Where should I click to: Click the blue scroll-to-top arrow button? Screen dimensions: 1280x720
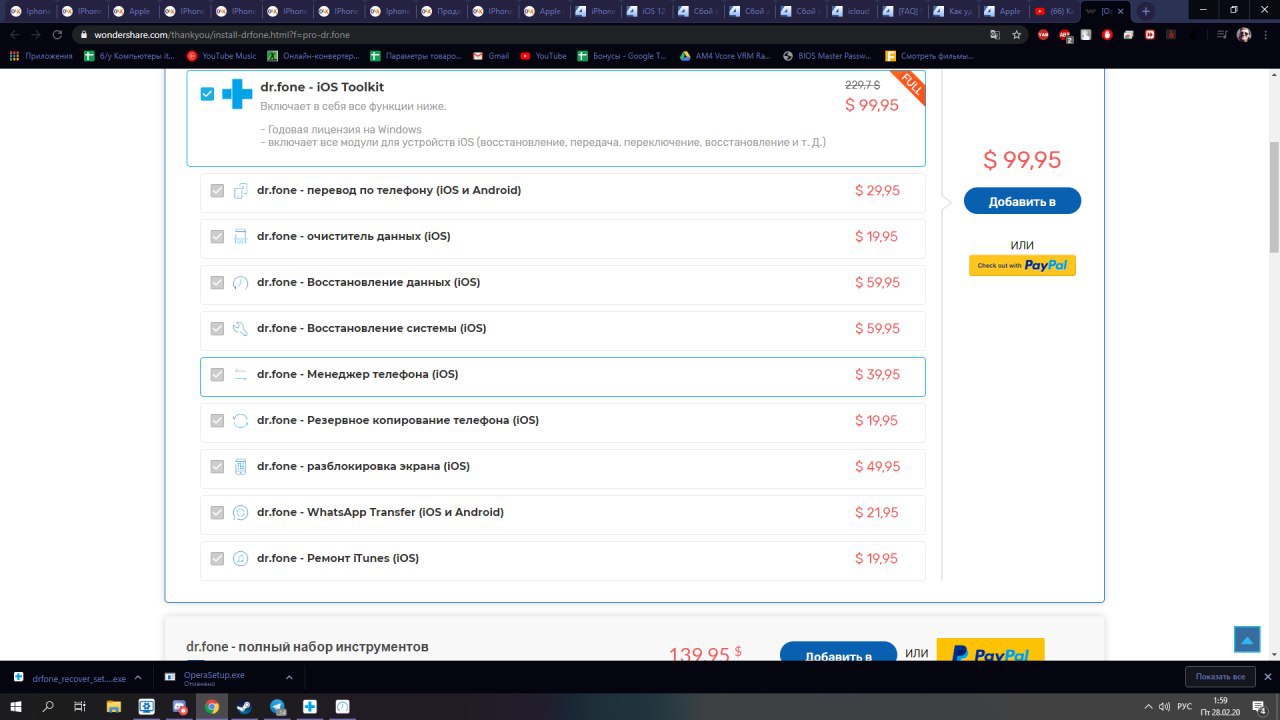tap(1247, 639)
